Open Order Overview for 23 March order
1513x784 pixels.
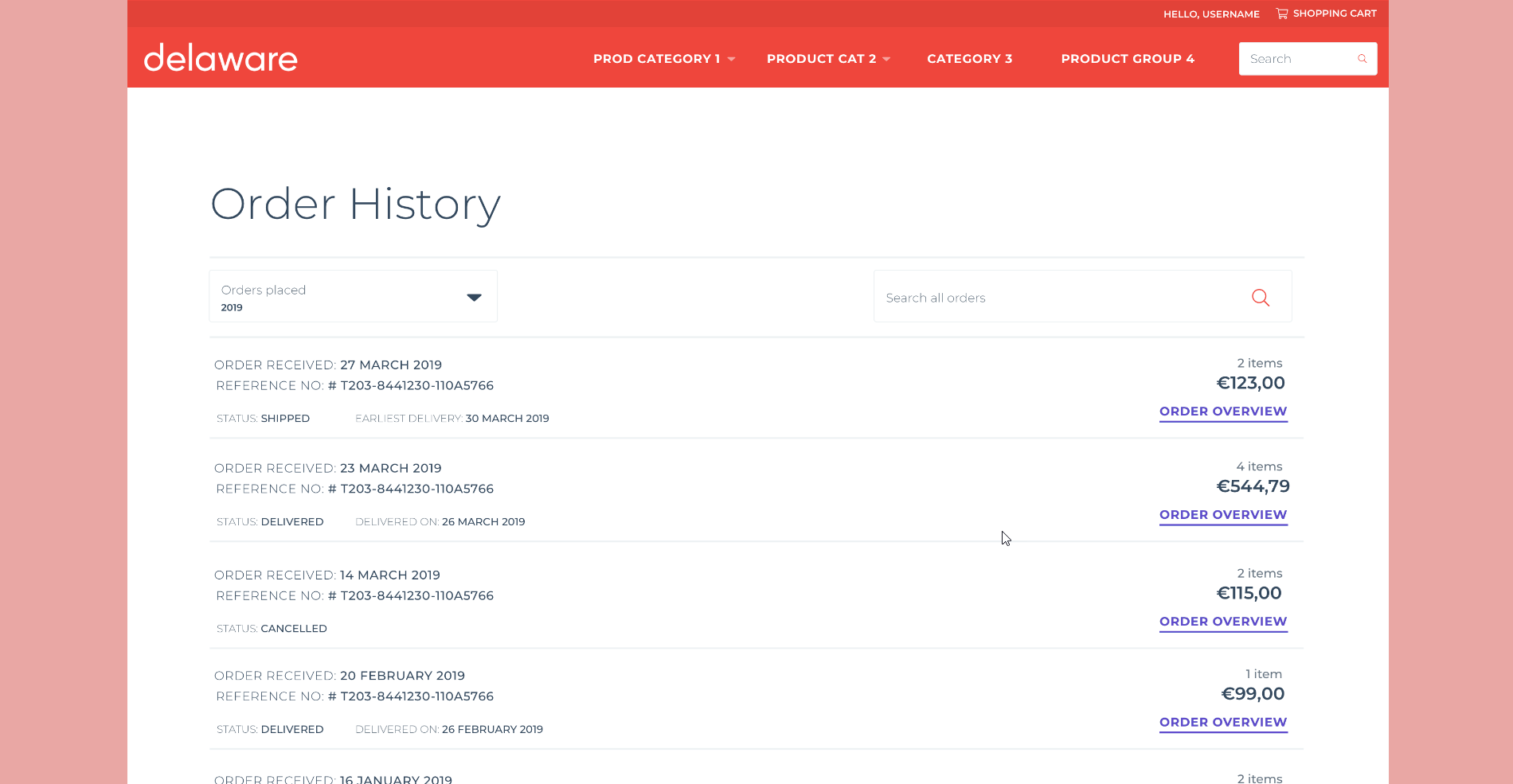(1222, 515)
